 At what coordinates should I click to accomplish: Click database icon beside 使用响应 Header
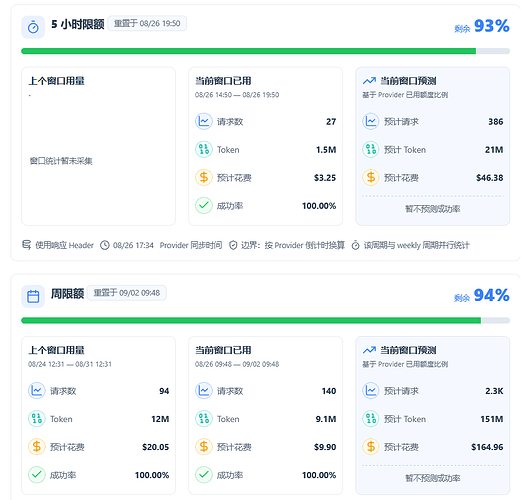click(x=27, y=245)
